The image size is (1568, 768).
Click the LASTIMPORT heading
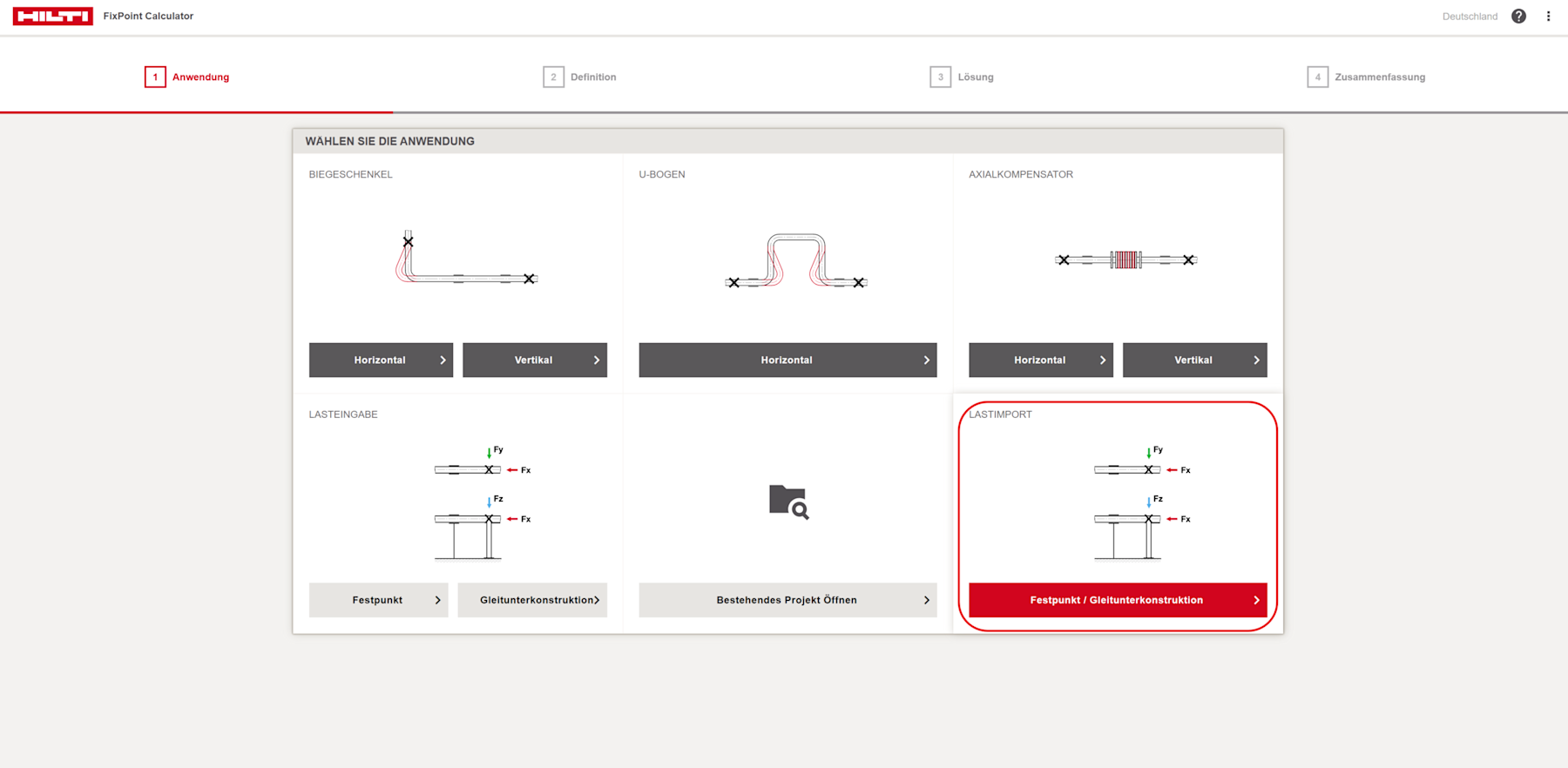click(1000, 414)
